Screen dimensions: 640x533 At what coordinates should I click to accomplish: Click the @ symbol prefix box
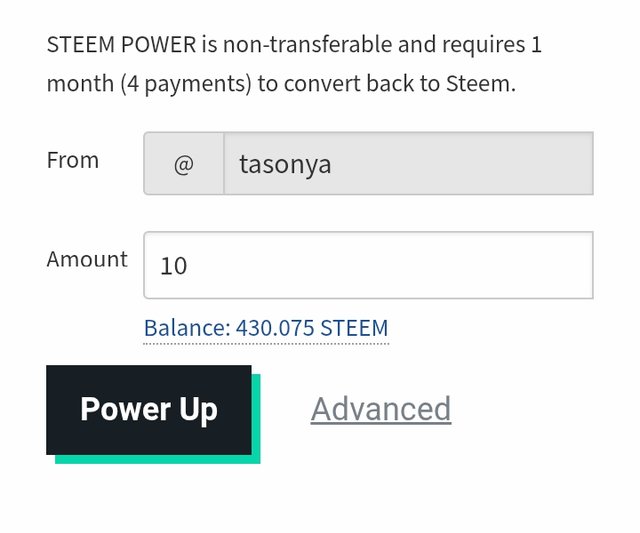pos(184,163)
